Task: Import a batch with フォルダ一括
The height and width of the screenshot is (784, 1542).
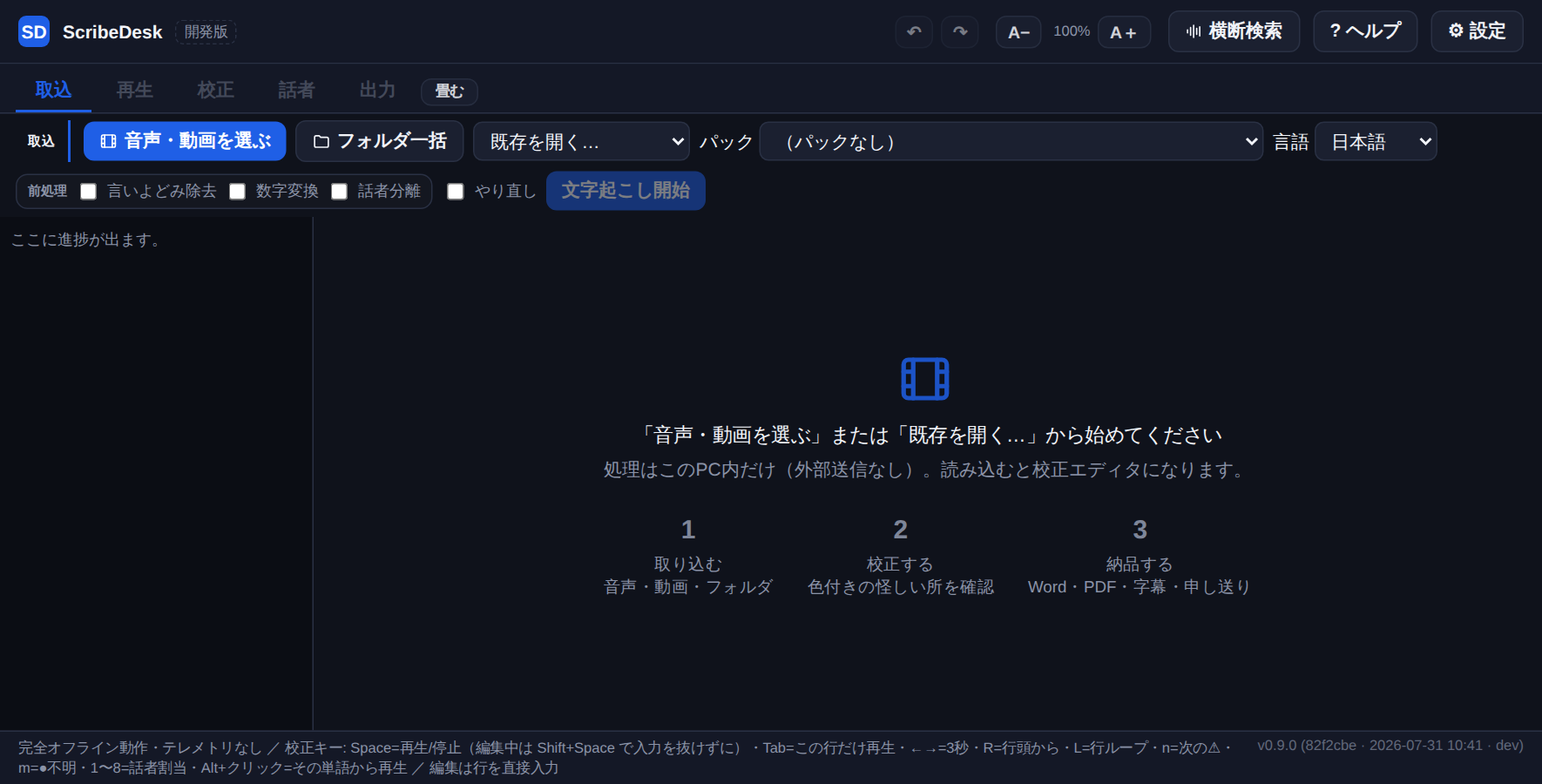Action: click(380, 141)
